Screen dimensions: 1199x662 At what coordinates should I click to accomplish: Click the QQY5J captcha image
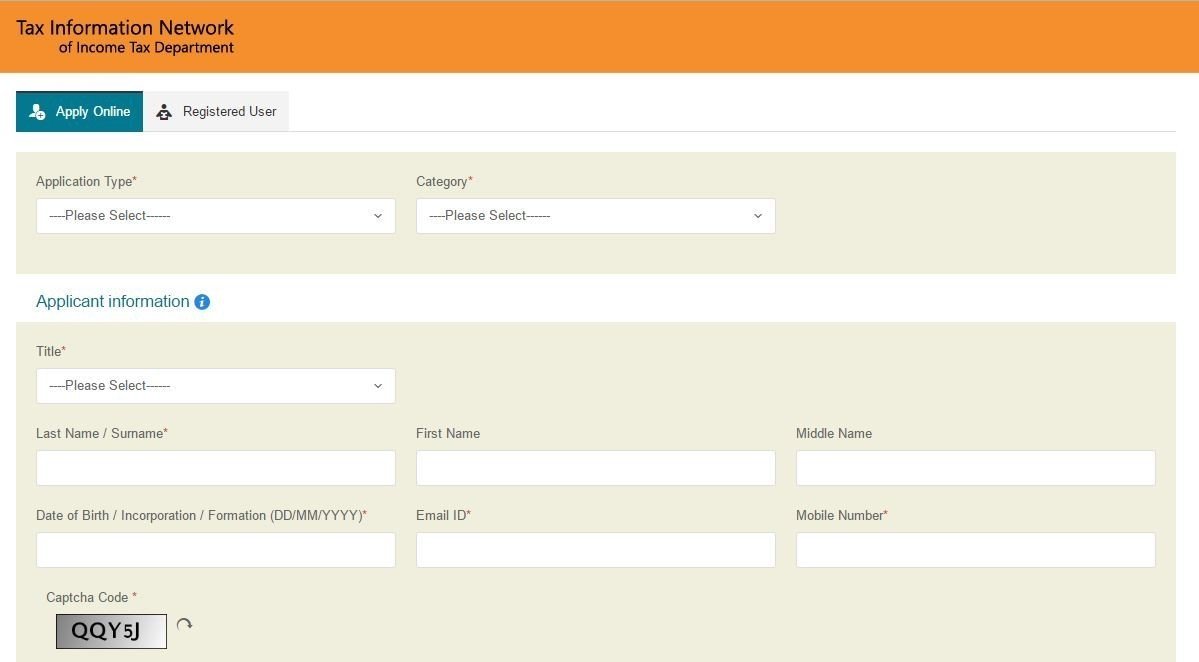[x=111, y=631]
